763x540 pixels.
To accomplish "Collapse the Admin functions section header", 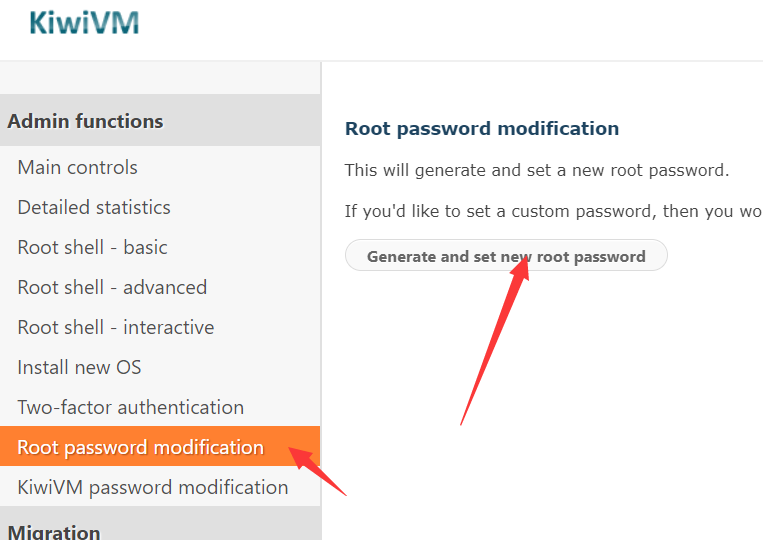I will tap(86, 121).
